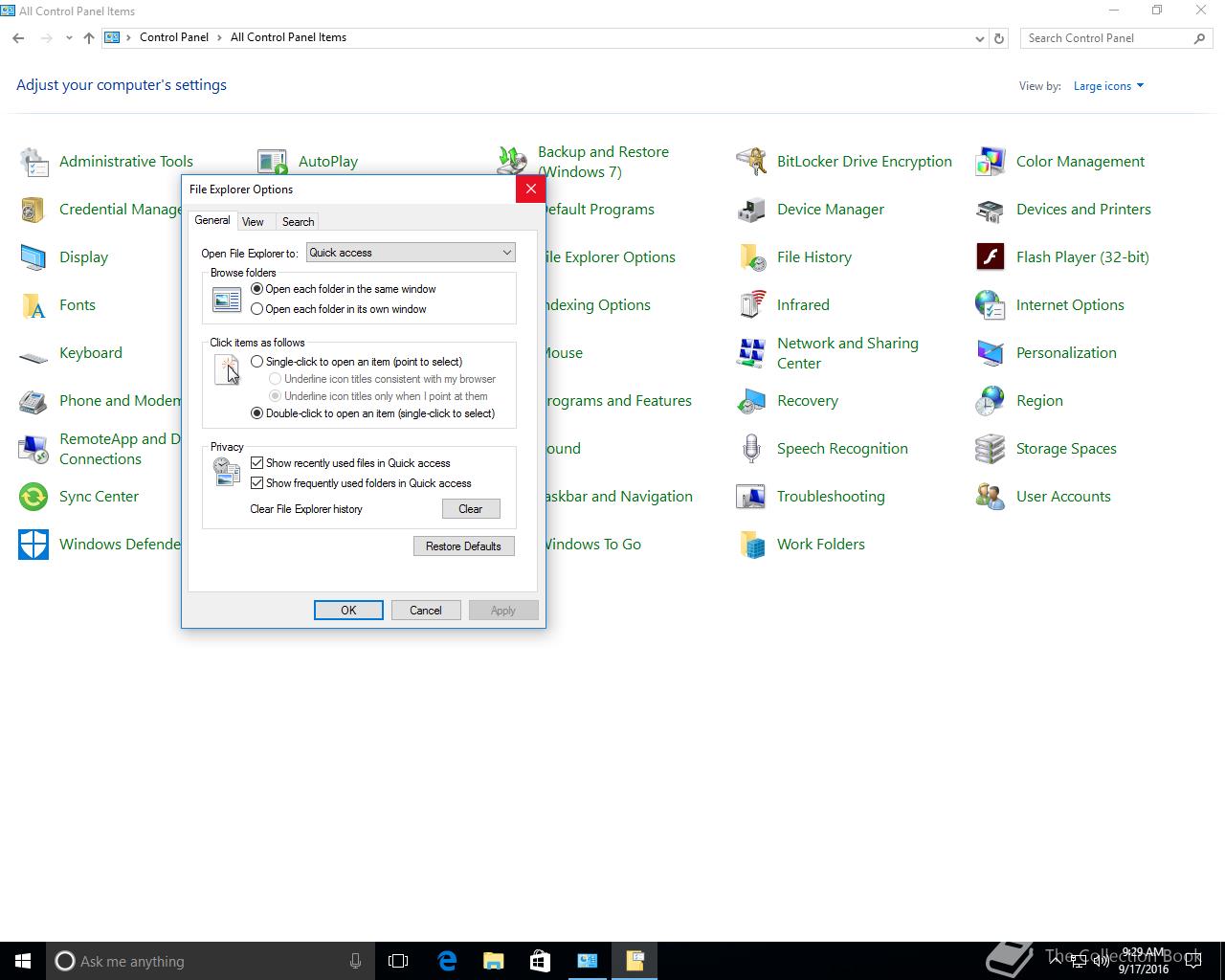Screen dimensions: 1225x980
Task: Click the Region globe icon
Action: (991, 401)
